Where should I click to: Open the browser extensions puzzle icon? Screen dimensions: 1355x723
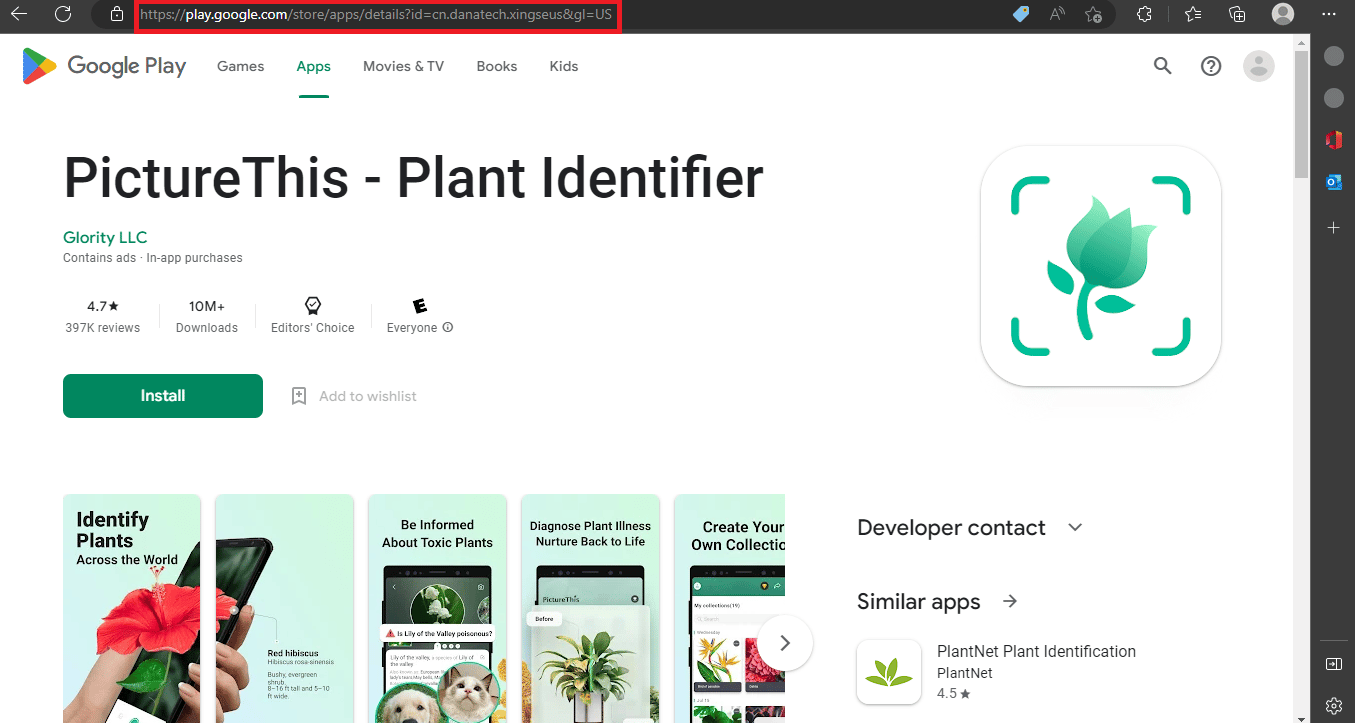1145,14
